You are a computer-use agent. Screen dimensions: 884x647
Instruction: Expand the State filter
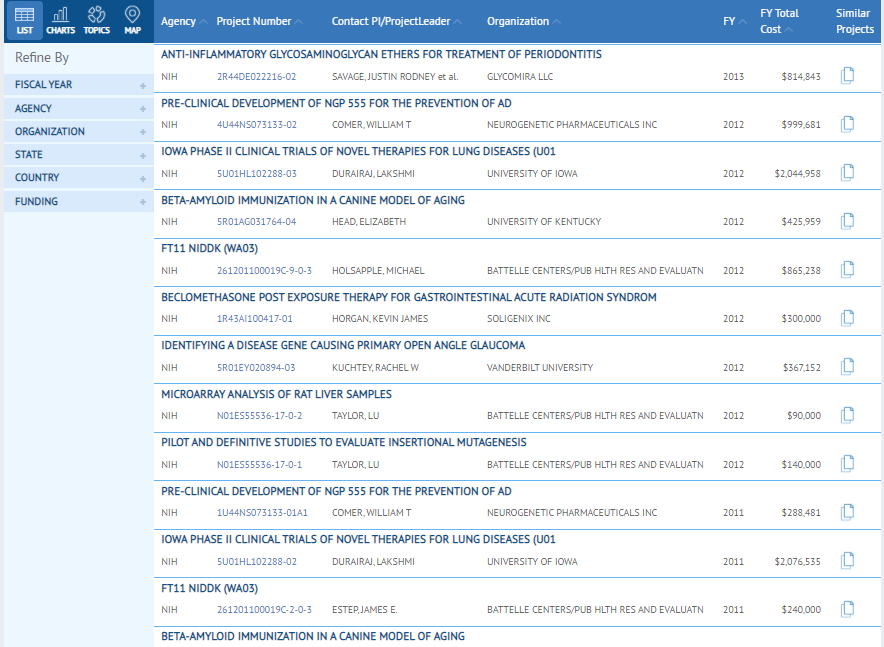coord(79,154)
